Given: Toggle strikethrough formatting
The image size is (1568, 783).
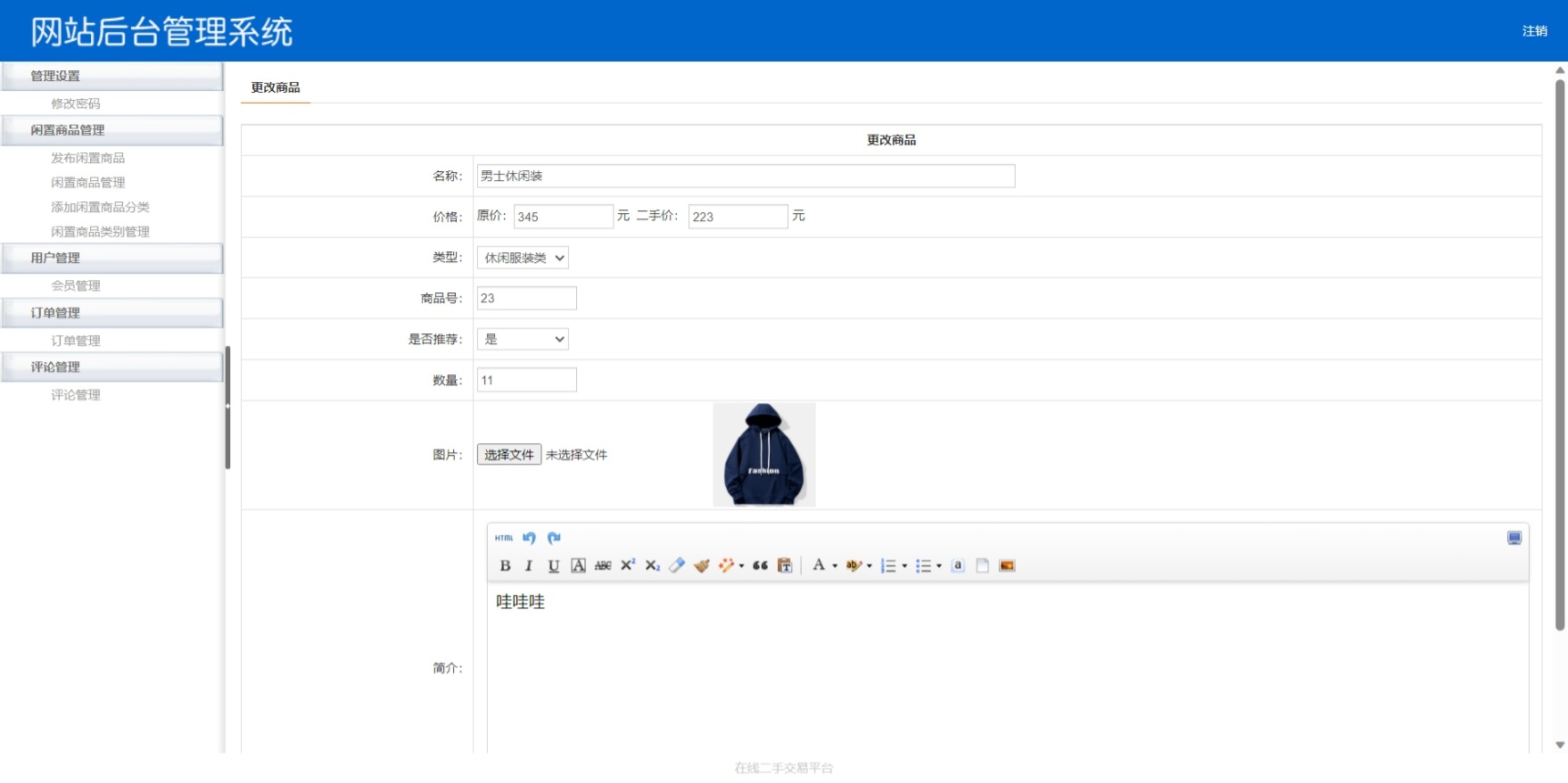Looking at the screenshot, I should pyautogui.click(x=603, y=565).
